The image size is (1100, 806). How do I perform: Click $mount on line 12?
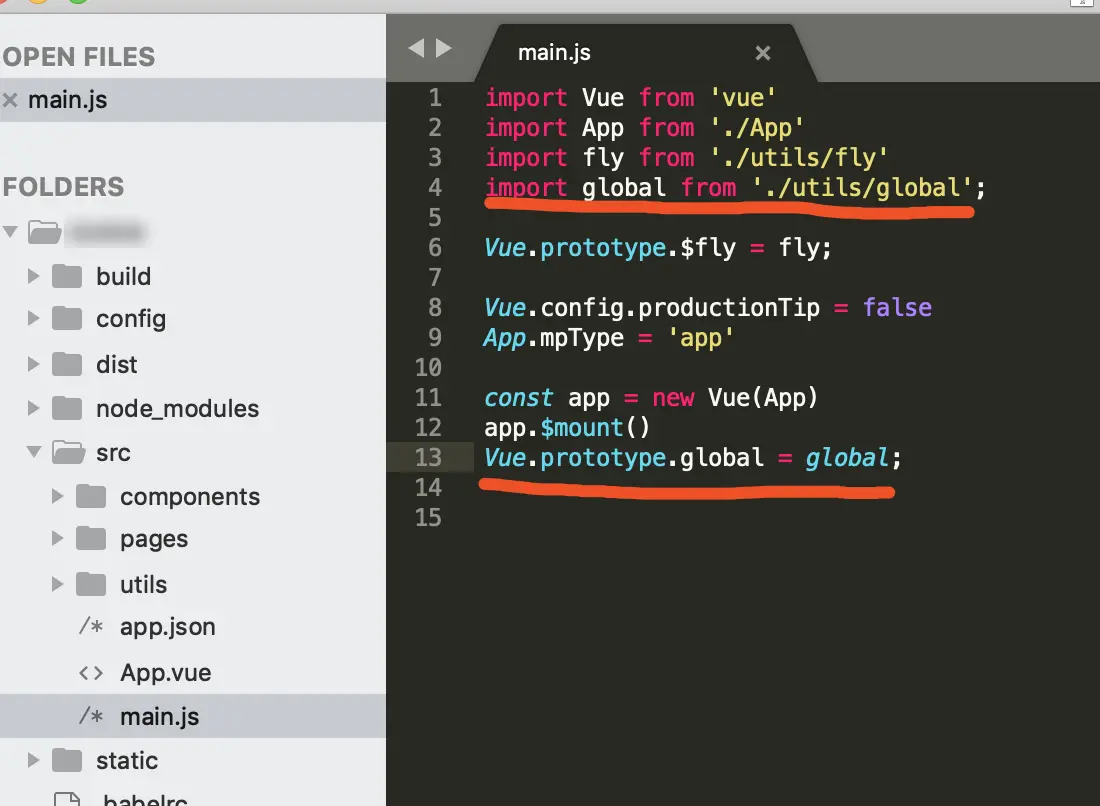click(x=582, y=428)
